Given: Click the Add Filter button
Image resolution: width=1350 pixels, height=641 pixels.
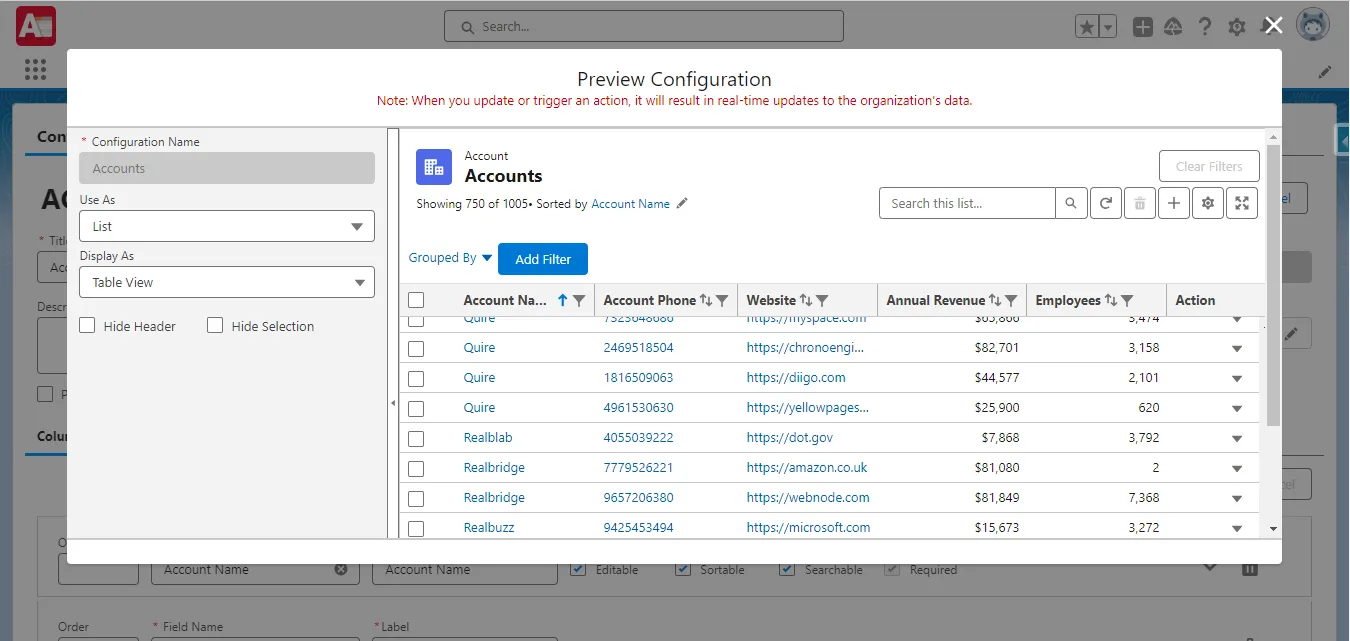Looking at the screenshot, I should point(543,258).
